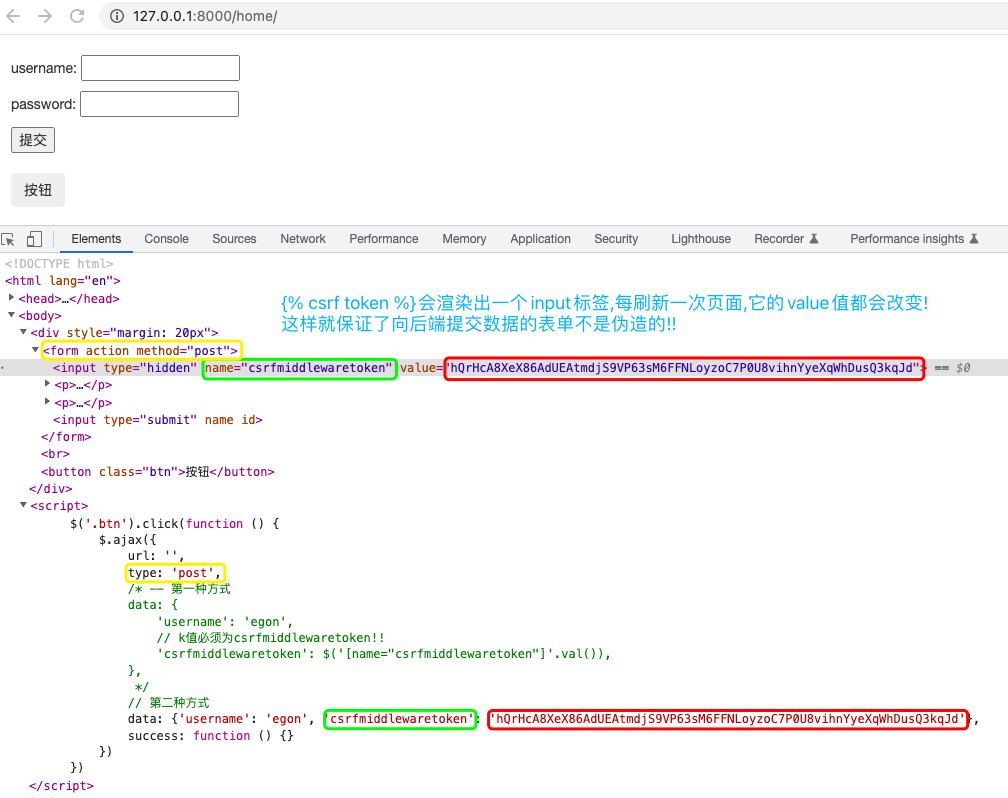Expand the head element node
Image resolution: width=1008 pixels, height=798 pixels.
coord(12,298)
